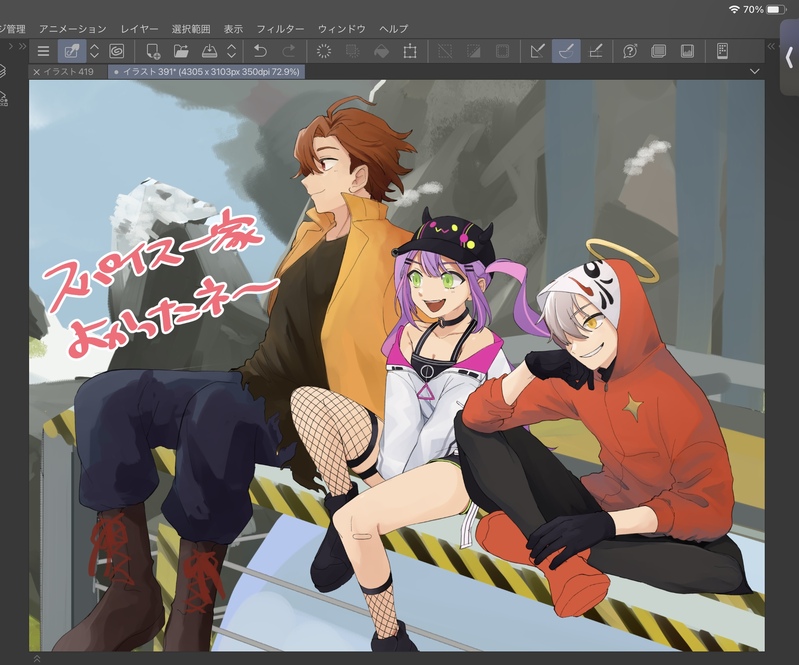The height and width of the screenshot is (665, 799).
Task: Open the layer stack icon in left sidebar
Action: [x=3, y=71]
